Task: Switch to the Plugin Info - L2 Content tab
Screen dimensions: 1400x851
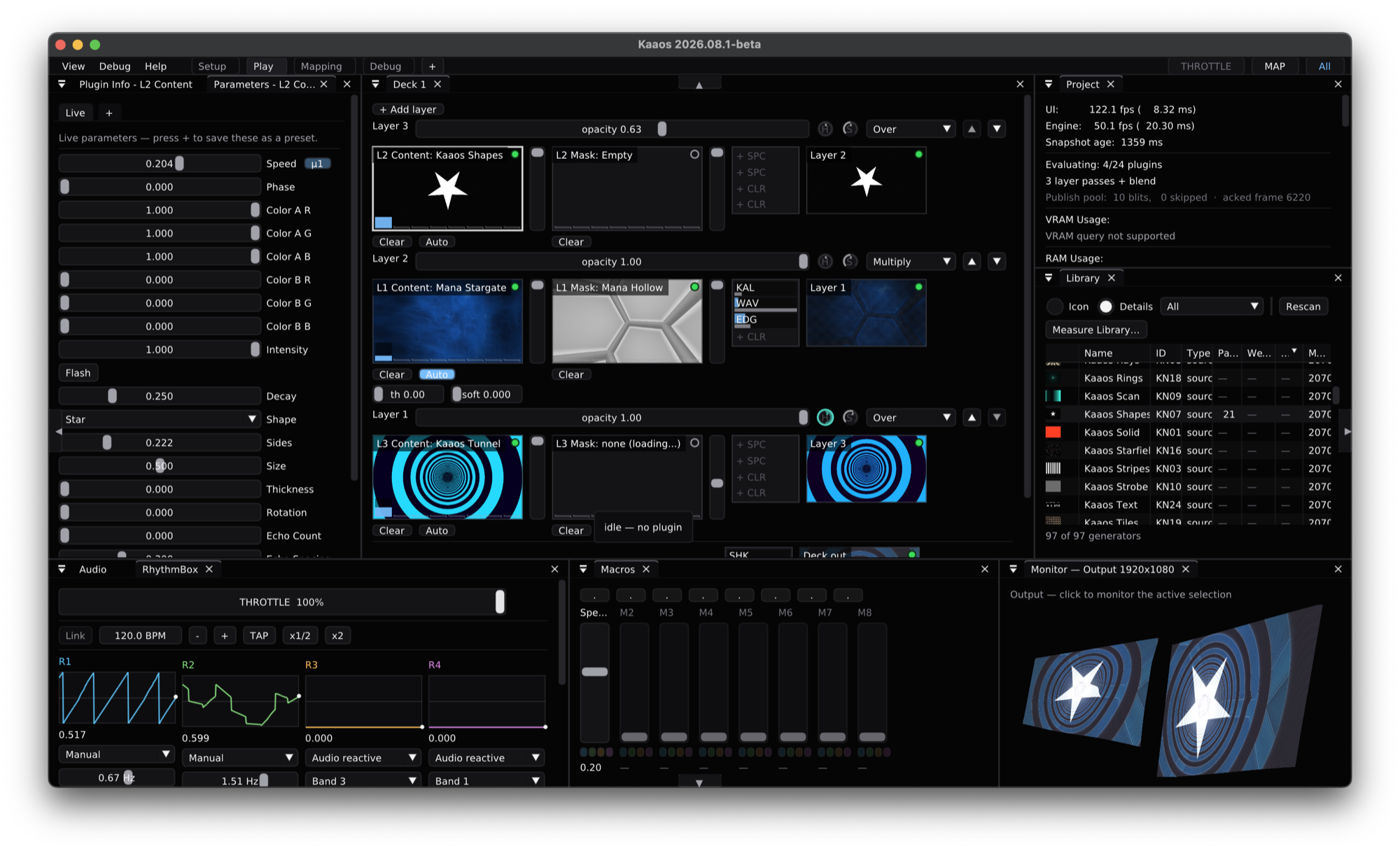Action: click(135, 84)
